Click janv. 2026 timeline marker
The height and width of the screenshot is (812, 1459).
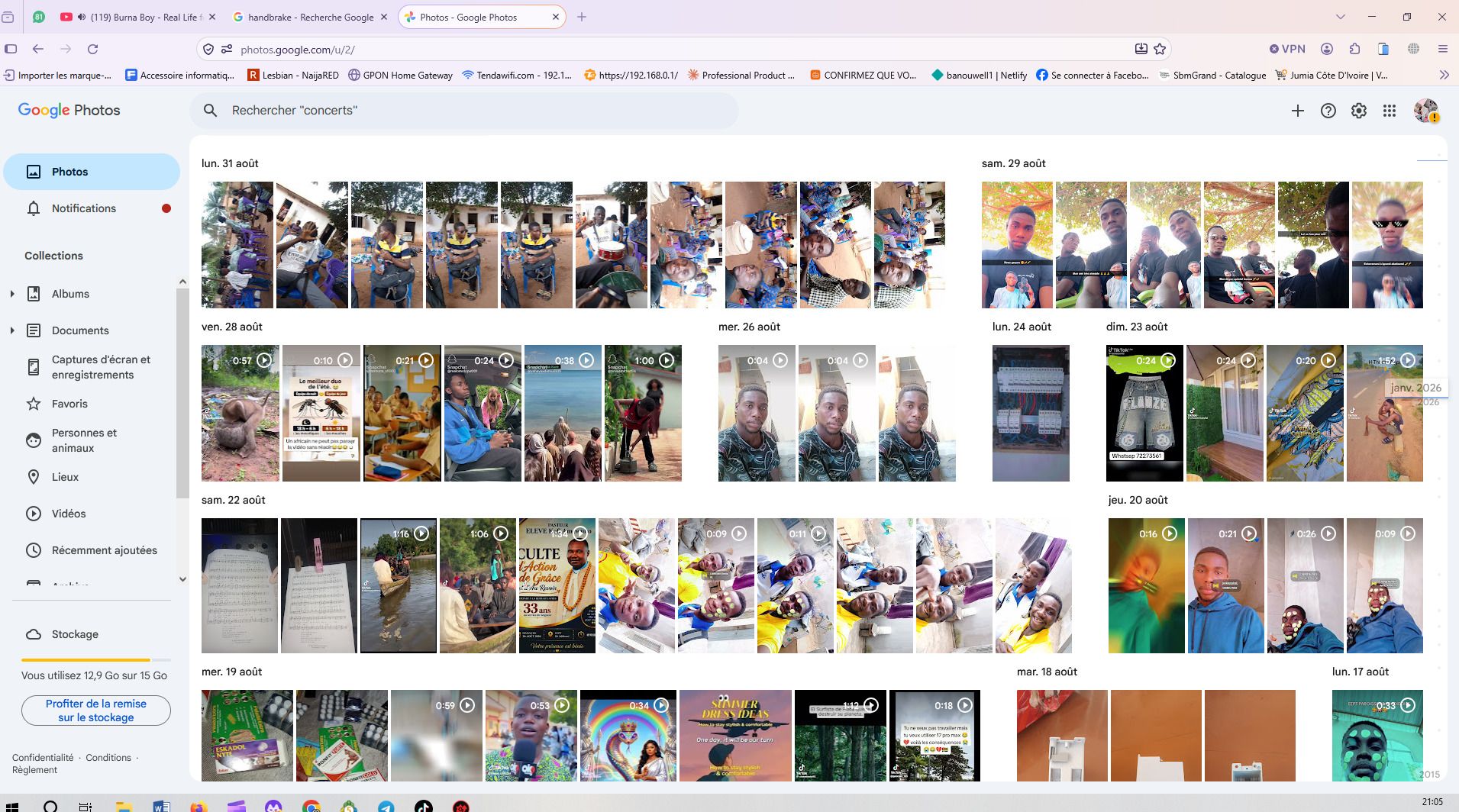1415,388
